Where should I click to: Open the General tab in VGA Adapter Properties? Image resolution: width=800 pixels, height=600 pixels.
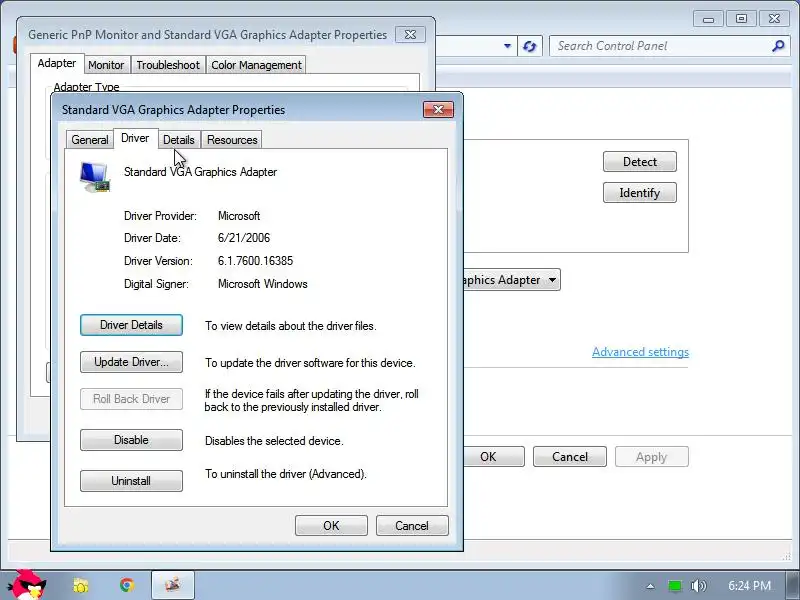point(90,140)
